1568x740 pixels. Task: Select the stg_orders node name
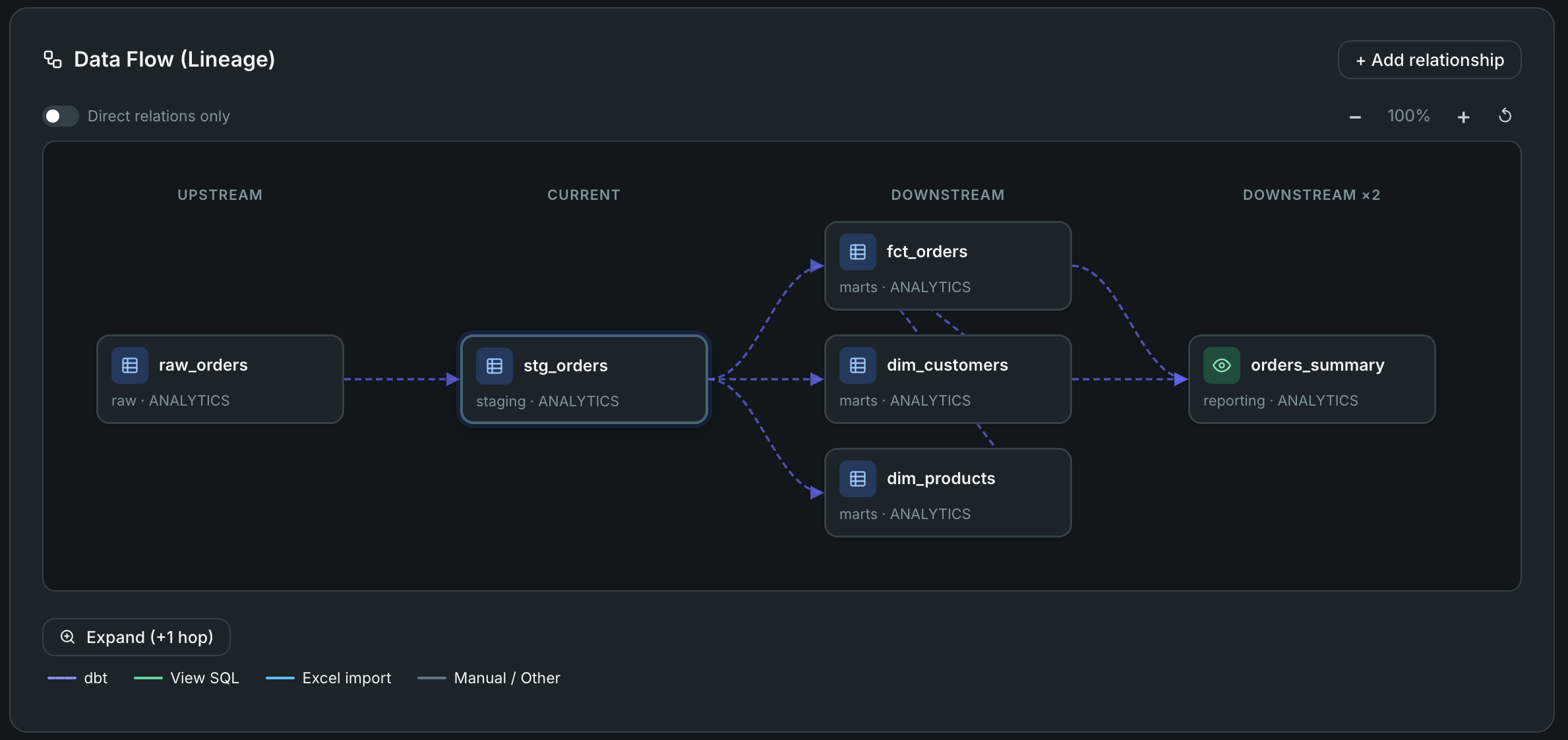tap(566, 365)
